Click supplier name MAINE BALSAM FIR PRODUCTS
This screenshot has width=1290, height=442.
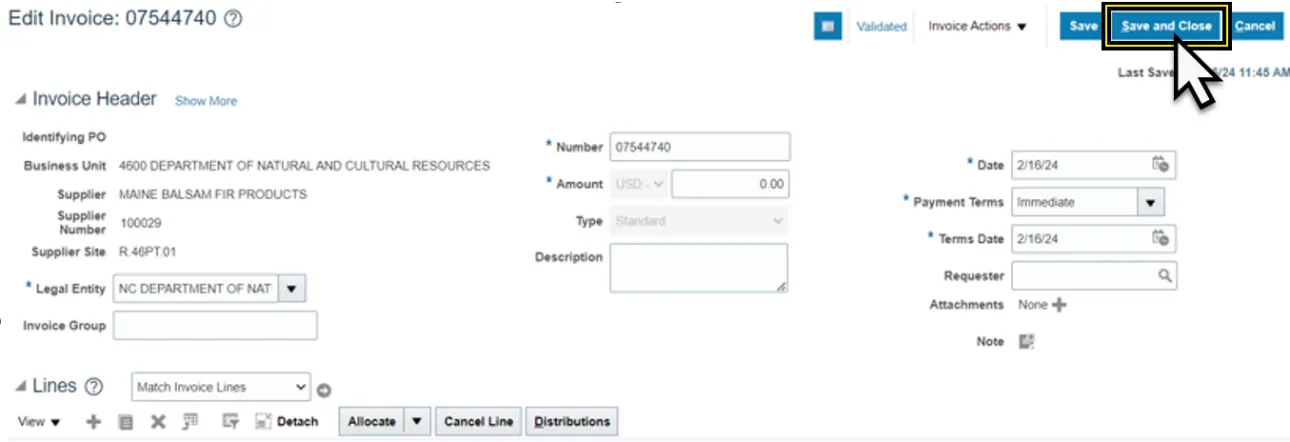click(x=213, y=195)
